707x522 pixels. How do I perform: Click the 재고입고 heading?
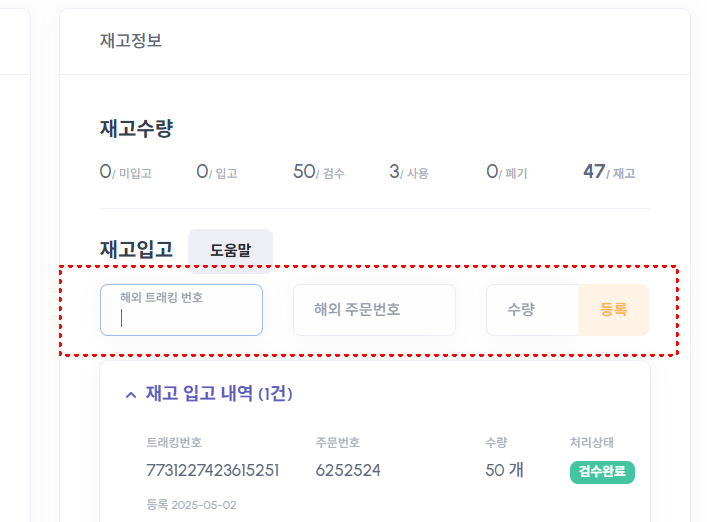[x=136, y=248]
